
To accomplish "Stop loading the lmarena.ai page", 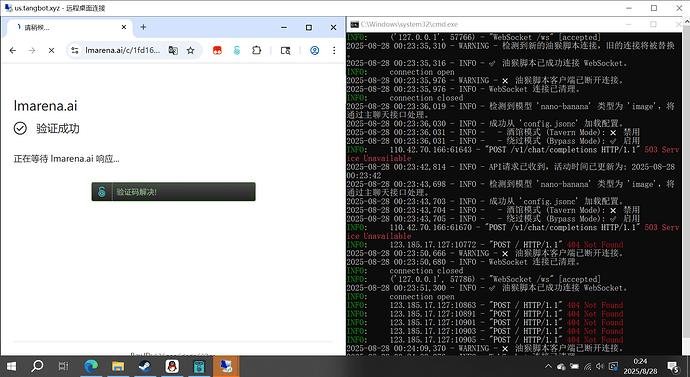I will [x=51, y=51].
